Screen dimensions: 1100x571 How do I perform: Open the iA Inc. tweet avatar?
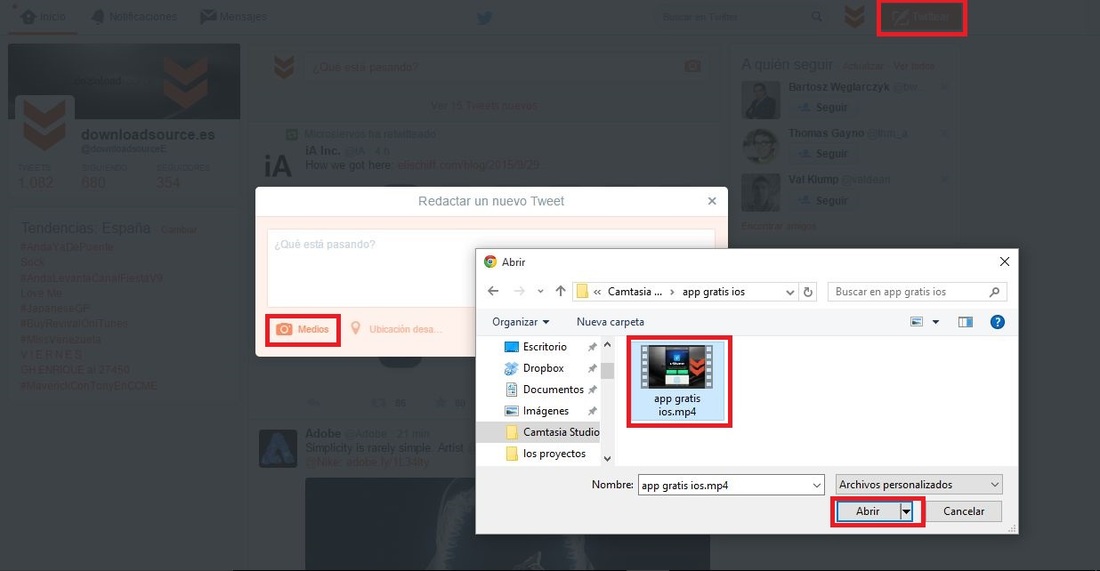point(278,166)
